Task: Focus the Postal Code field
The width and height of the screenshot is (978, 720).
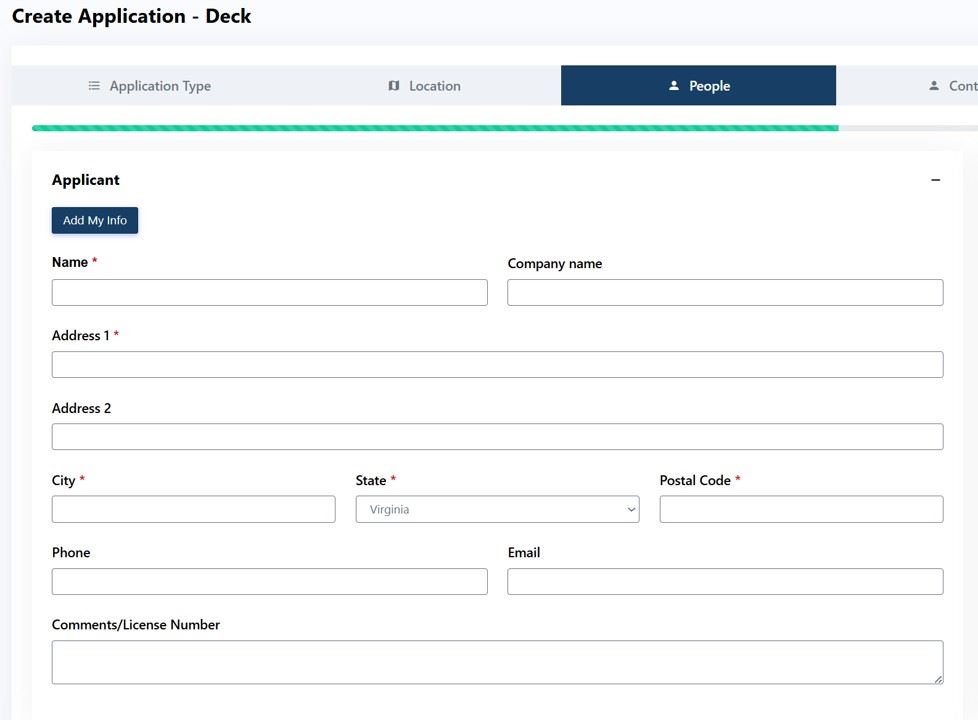Action: tap(801, 509)
